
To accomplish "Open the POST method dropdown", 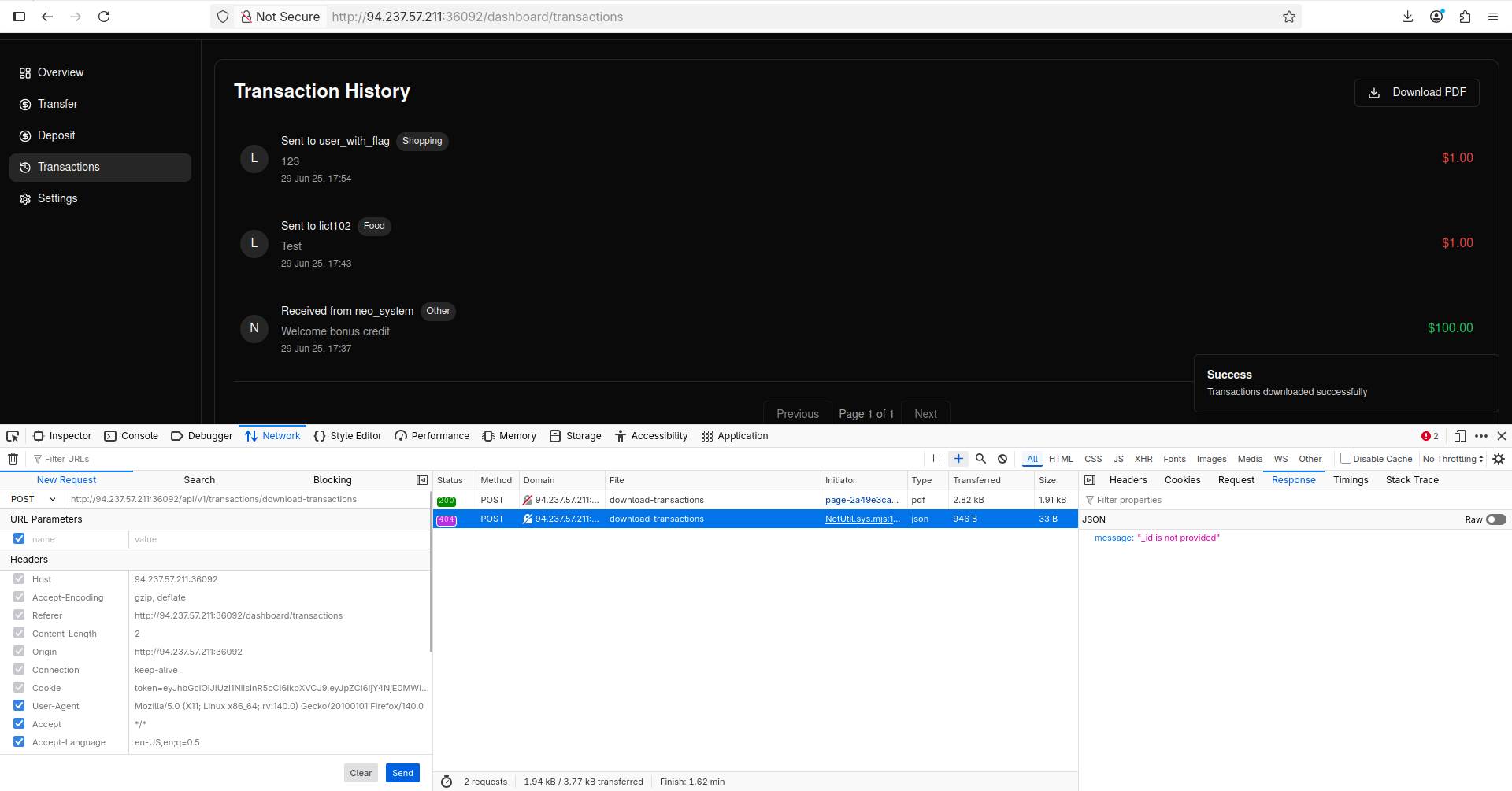I will 32,499.
